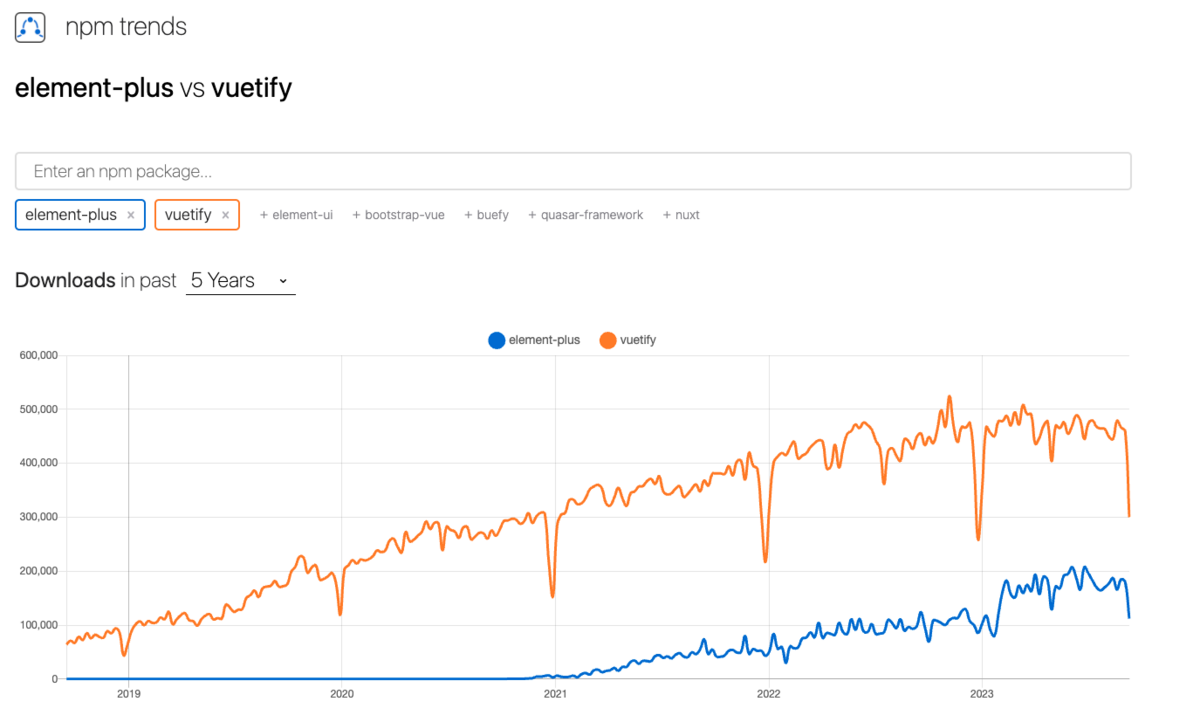Remove vuetify package with its x icon
Screen dimensions: 1200x722
click(x=226, y=215)
